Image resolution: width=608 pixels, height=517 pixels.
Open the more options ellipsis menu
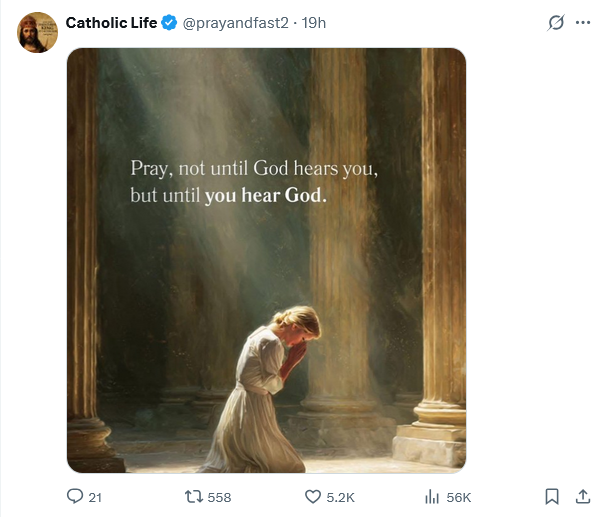tap(583, 23)
